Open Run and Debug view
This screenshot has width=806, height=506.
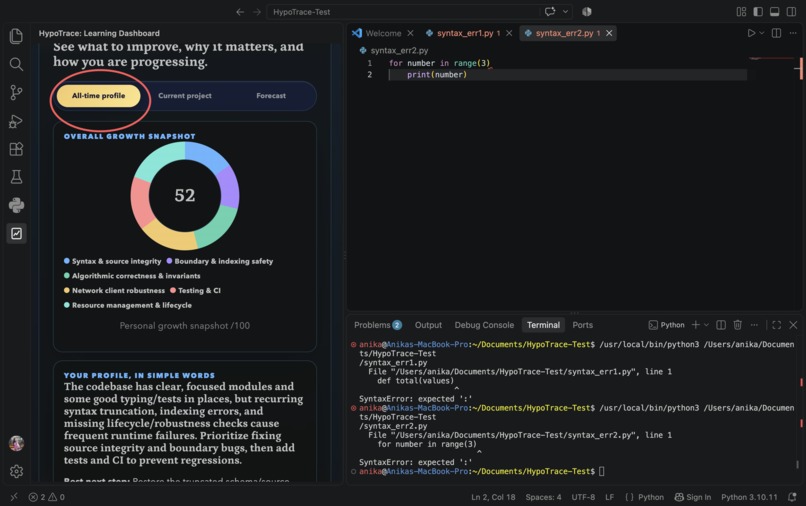pyautogui.click(x=16, y=121)
